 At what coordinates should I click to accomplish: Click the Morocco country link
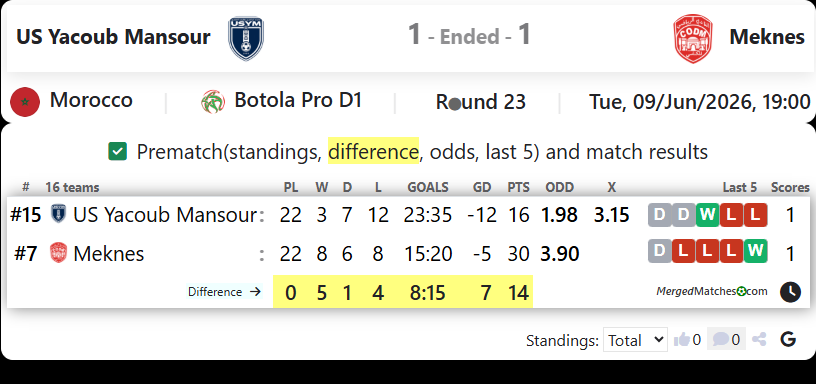tap(91, 100)
